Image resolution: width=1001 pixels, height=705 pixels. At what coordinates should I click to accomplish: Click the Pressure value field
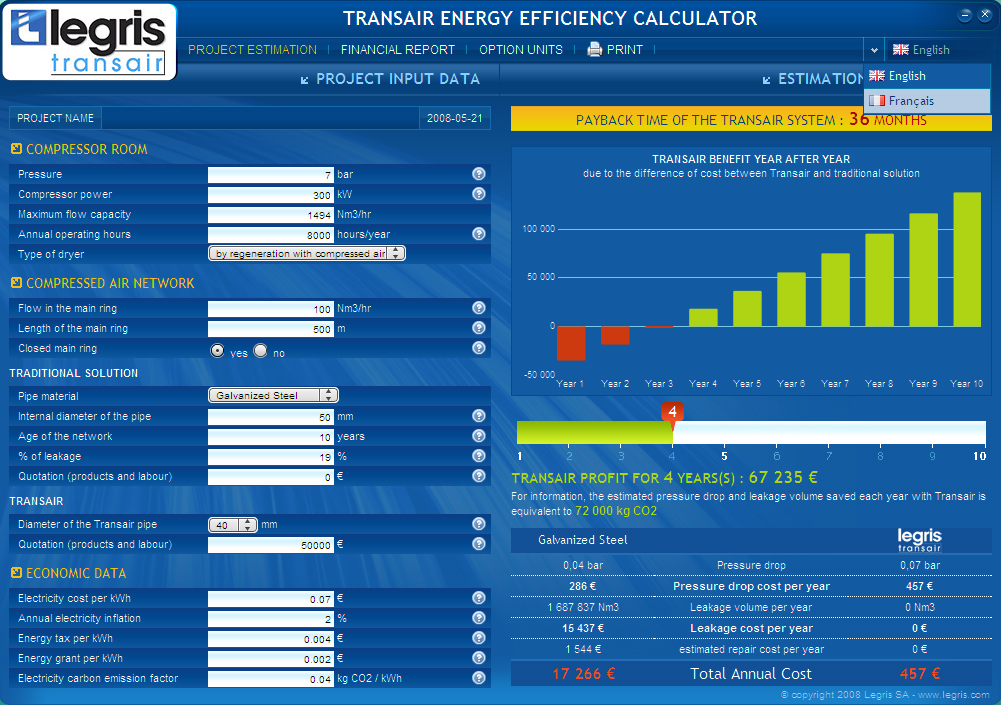pyautogui.click(x=271, y=174)
